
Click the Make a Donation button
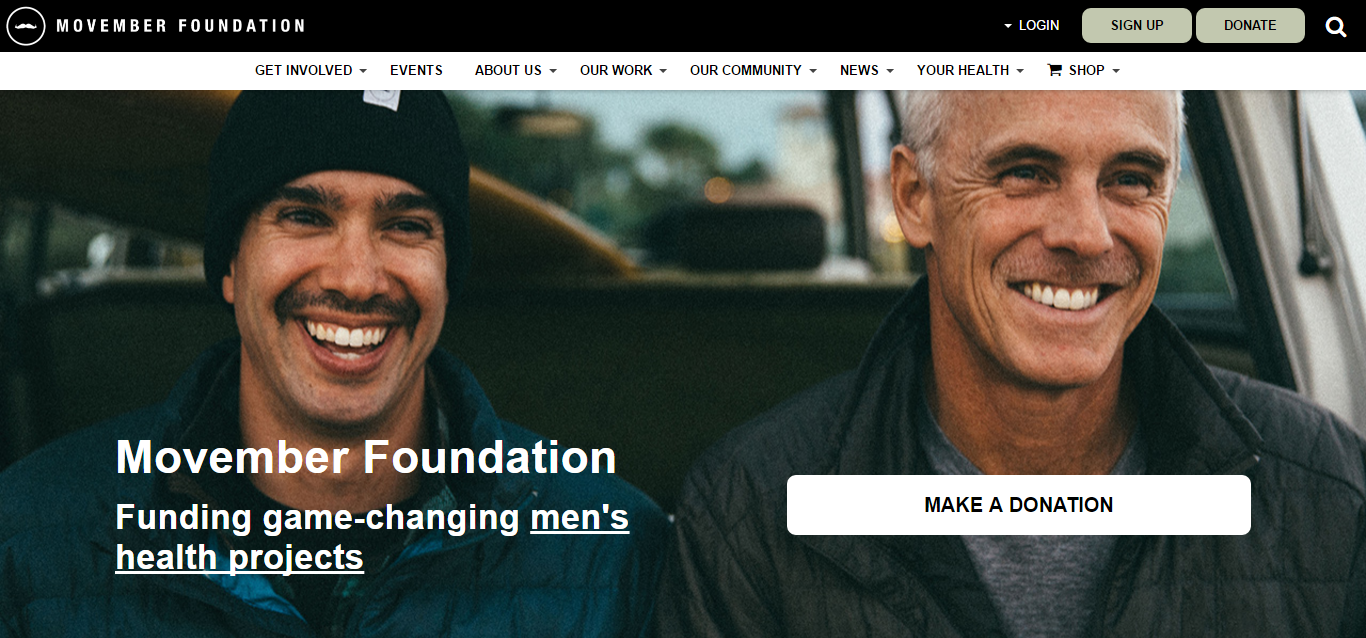(1019, 505)
